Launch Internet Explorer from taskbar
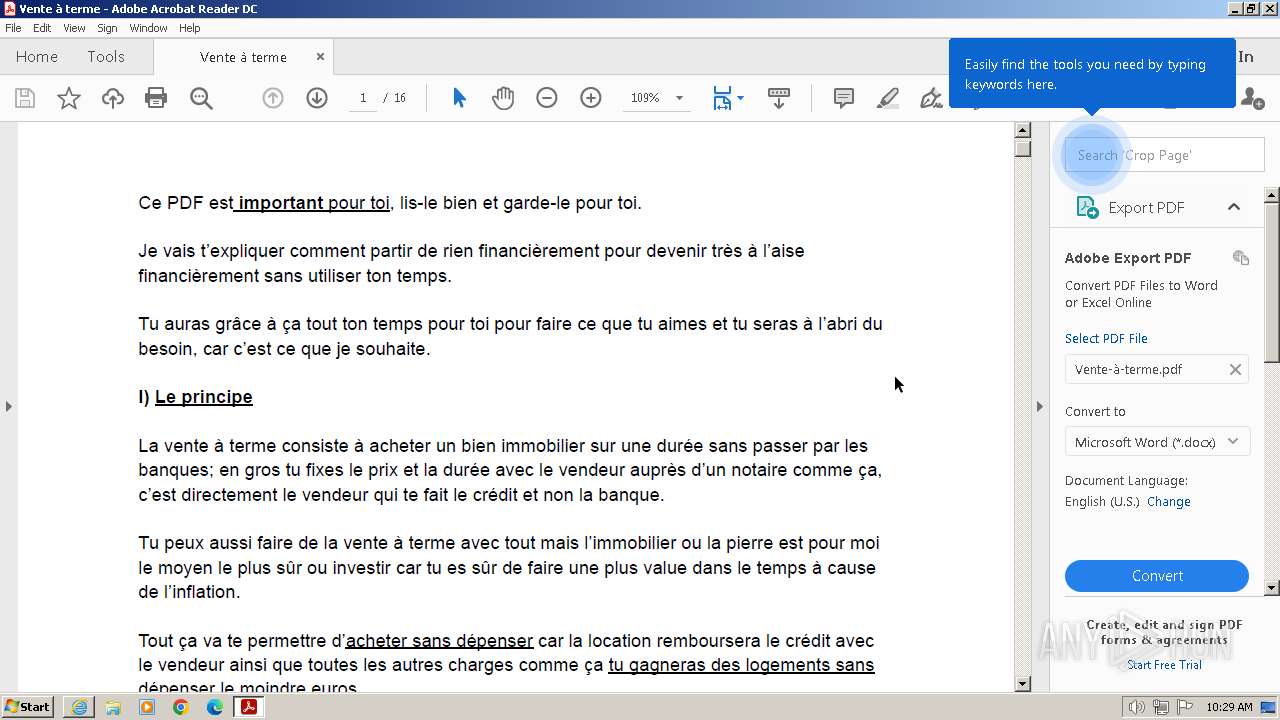 (79, 707)
